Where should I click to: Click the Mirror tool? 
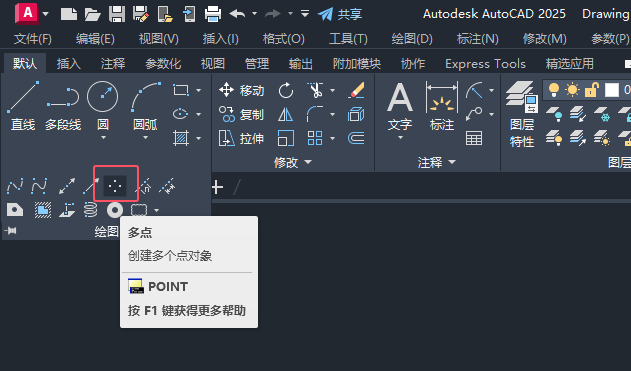286,114
